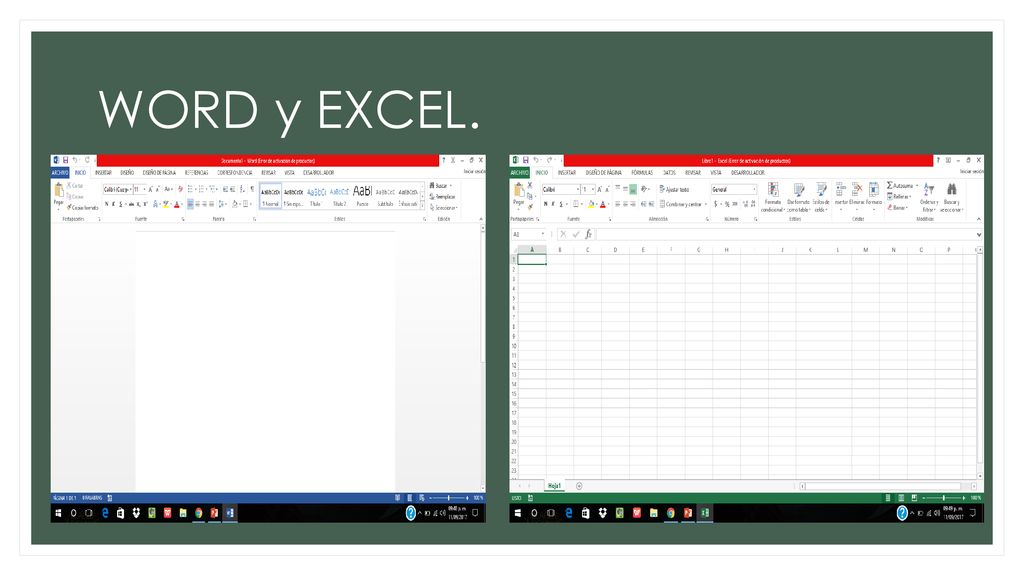Open the CORRESPONDENCIA tab in Word
1024x576 pixels.
235,173
